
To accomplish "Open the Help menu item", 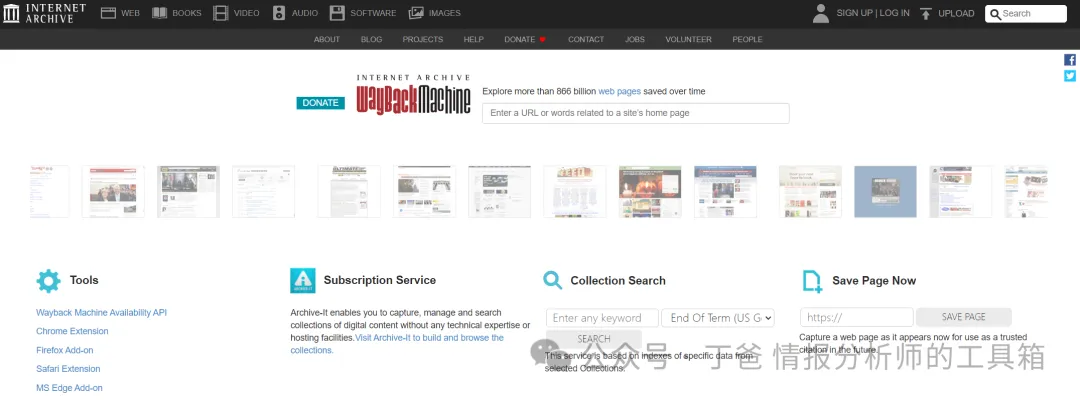I will pos(474,39).
